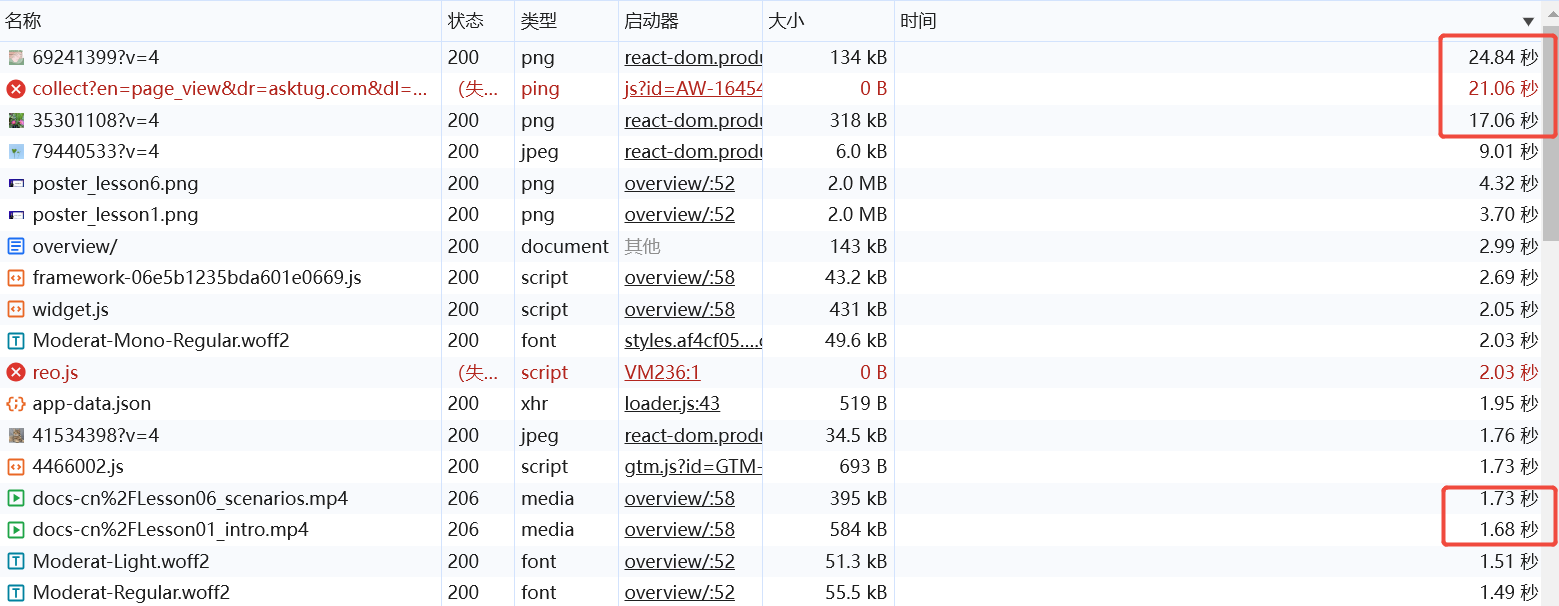Screen dimensions: 1559x606
Task: Select the docs-cn Lesson01_intro.mp4 request
Action: click(170, 530)
